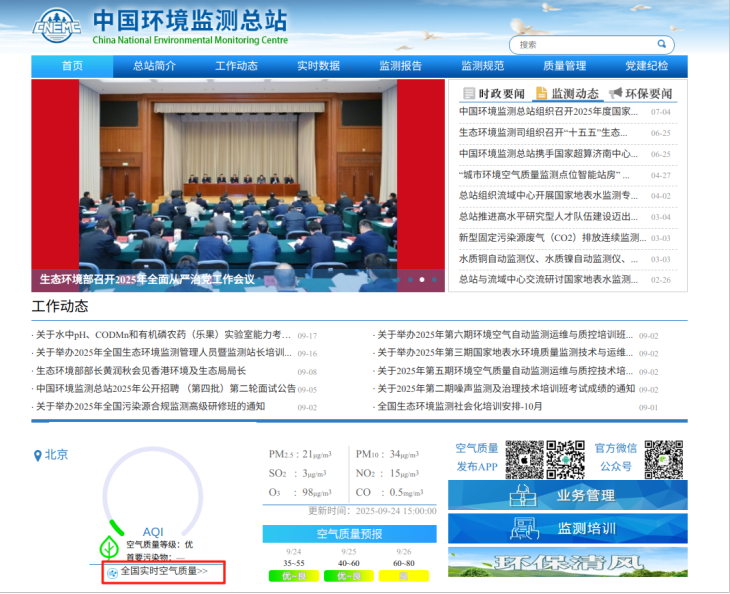Open the 监测报告 navigation menu
The height and width of the screenshot is (594, 730).
click(x=400, y=66)
